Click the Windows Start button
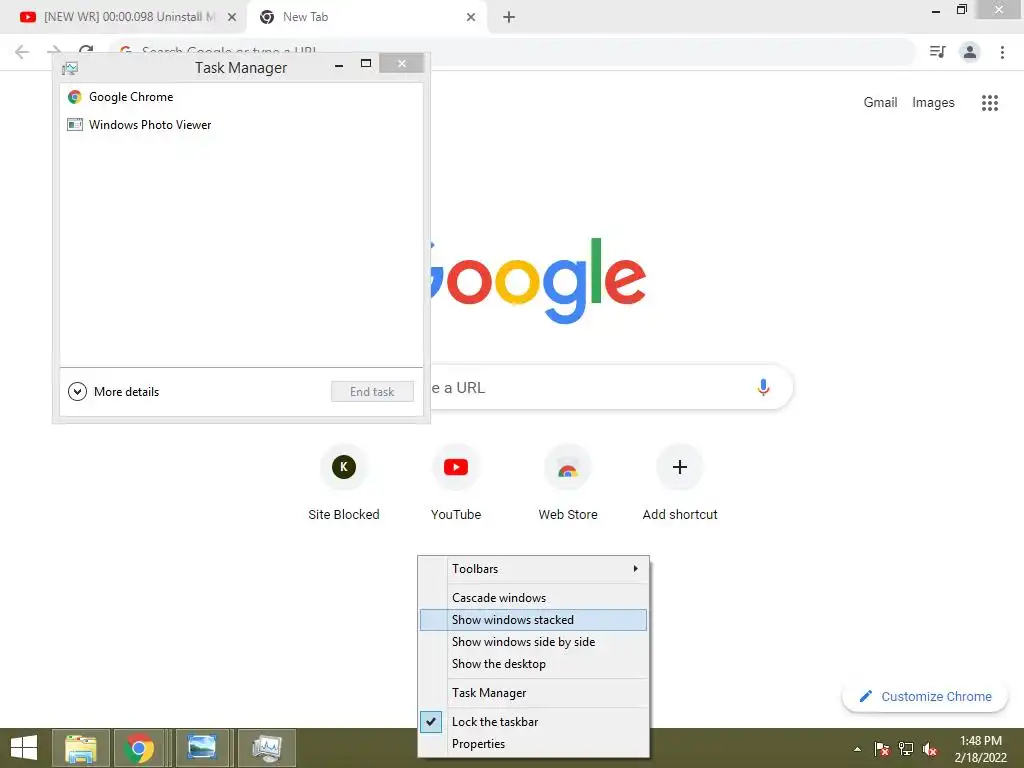This screenshot has width=1024, height=768. [24, 748]
